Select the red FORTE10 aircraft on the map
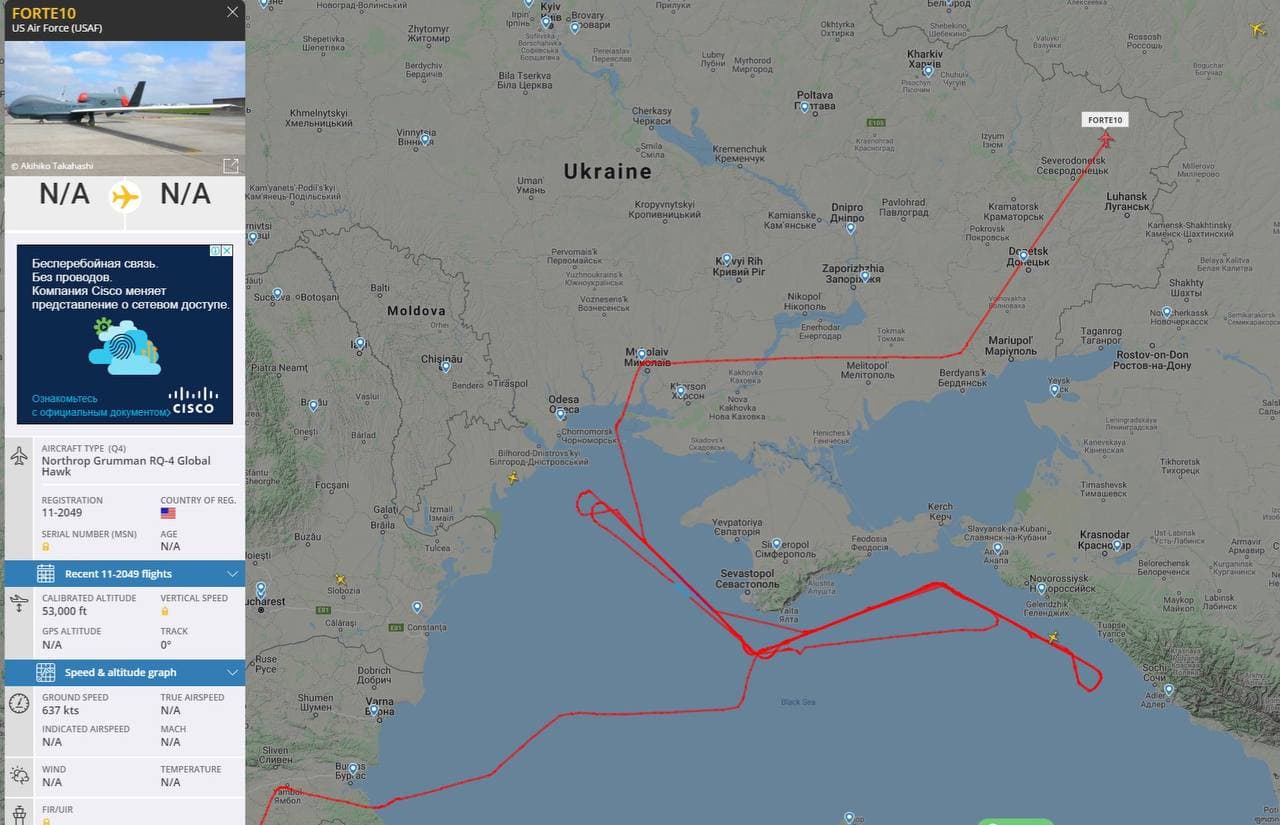 [x=1105, y=140]
